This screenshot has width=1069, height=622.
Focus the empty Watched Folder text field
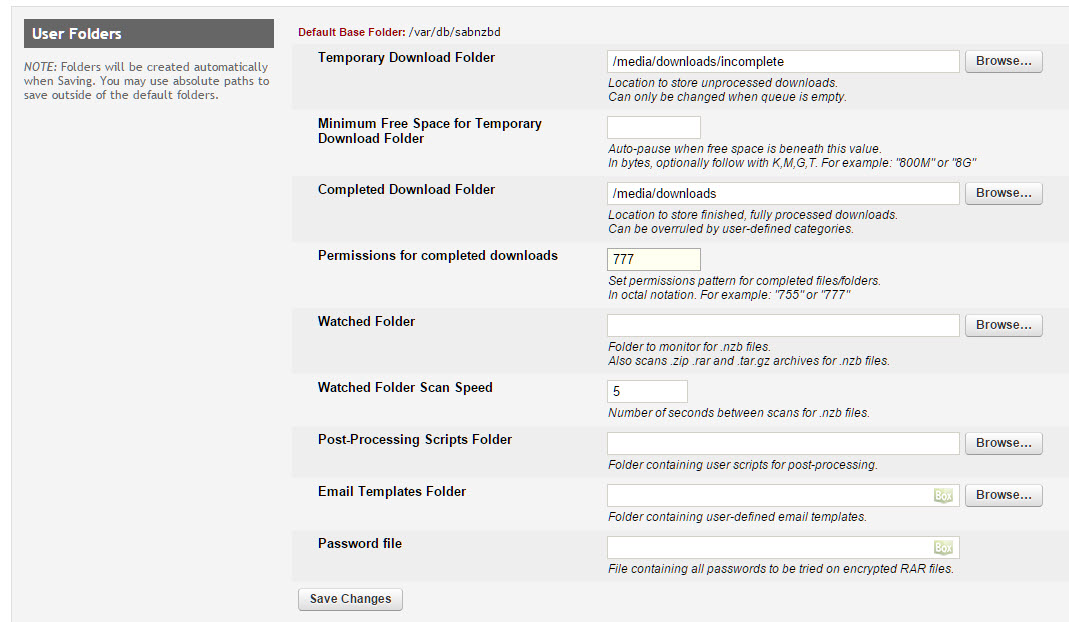tap(783, 325)
